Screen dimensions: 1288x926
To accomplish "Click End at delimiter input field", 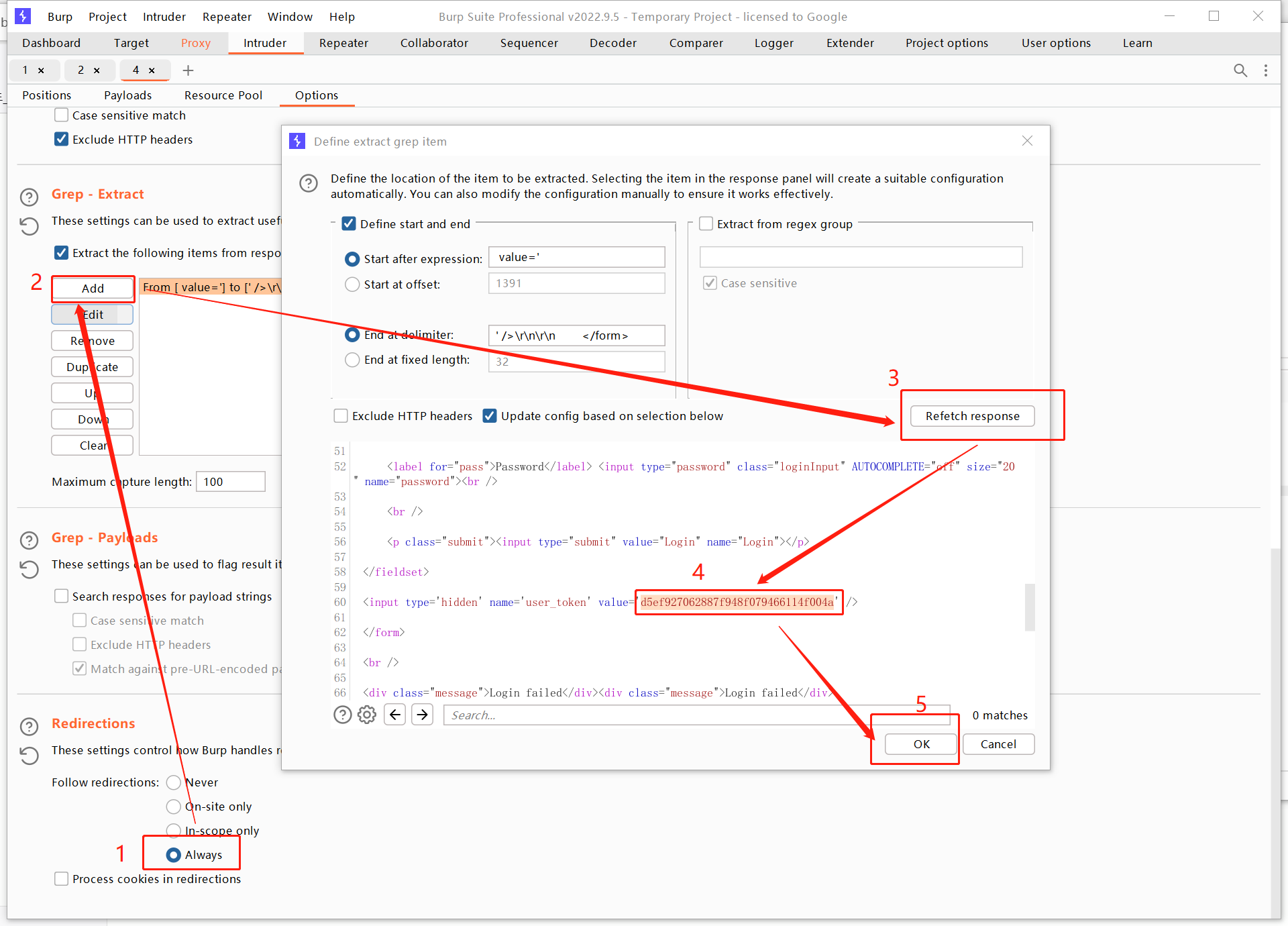I will tap(576, 336).
